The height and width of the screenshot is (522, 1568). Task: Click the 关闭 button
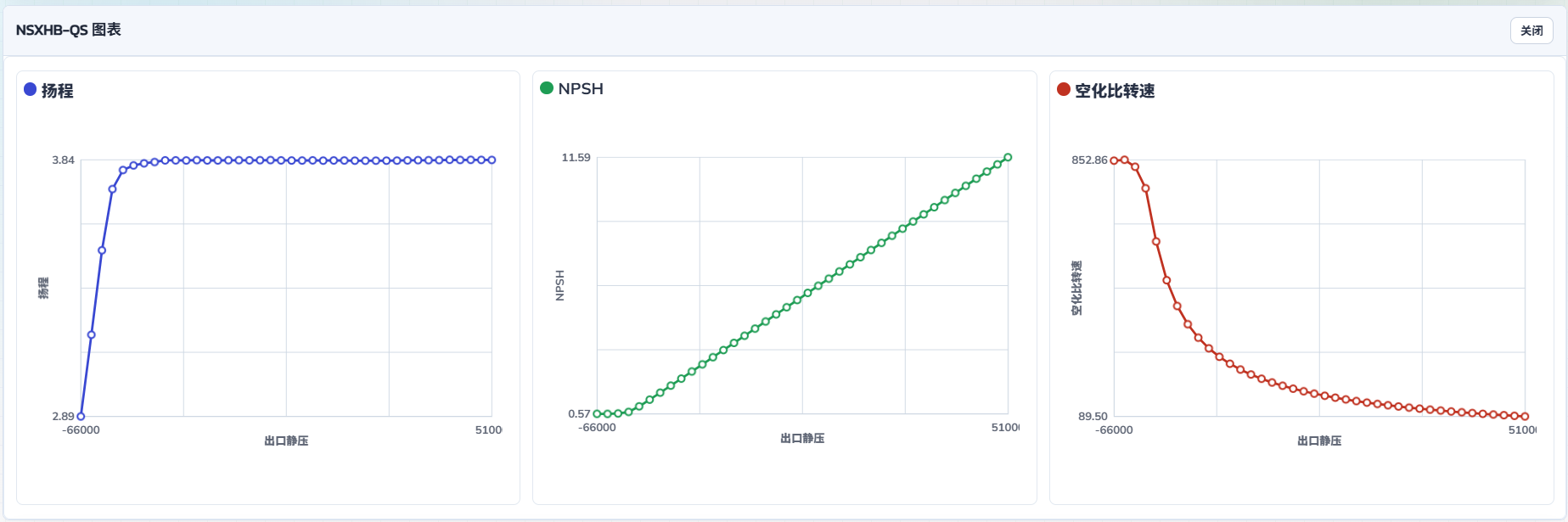point(1531,31)
